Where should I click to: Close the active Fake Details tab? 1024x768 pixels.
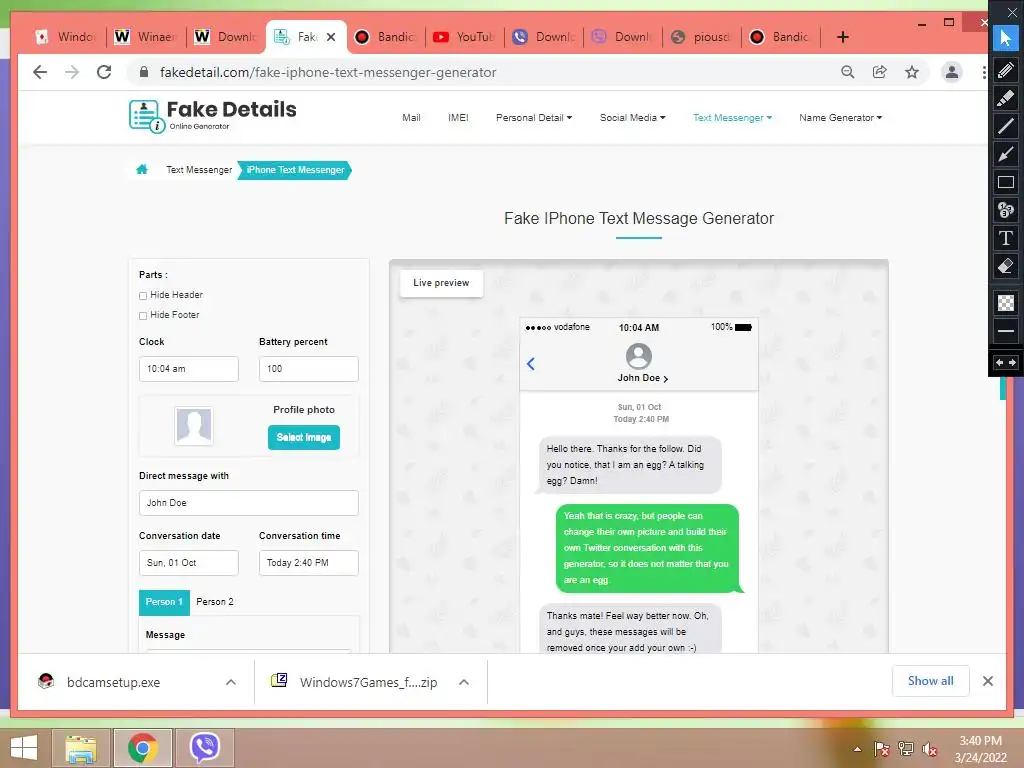tap(331, 37)
